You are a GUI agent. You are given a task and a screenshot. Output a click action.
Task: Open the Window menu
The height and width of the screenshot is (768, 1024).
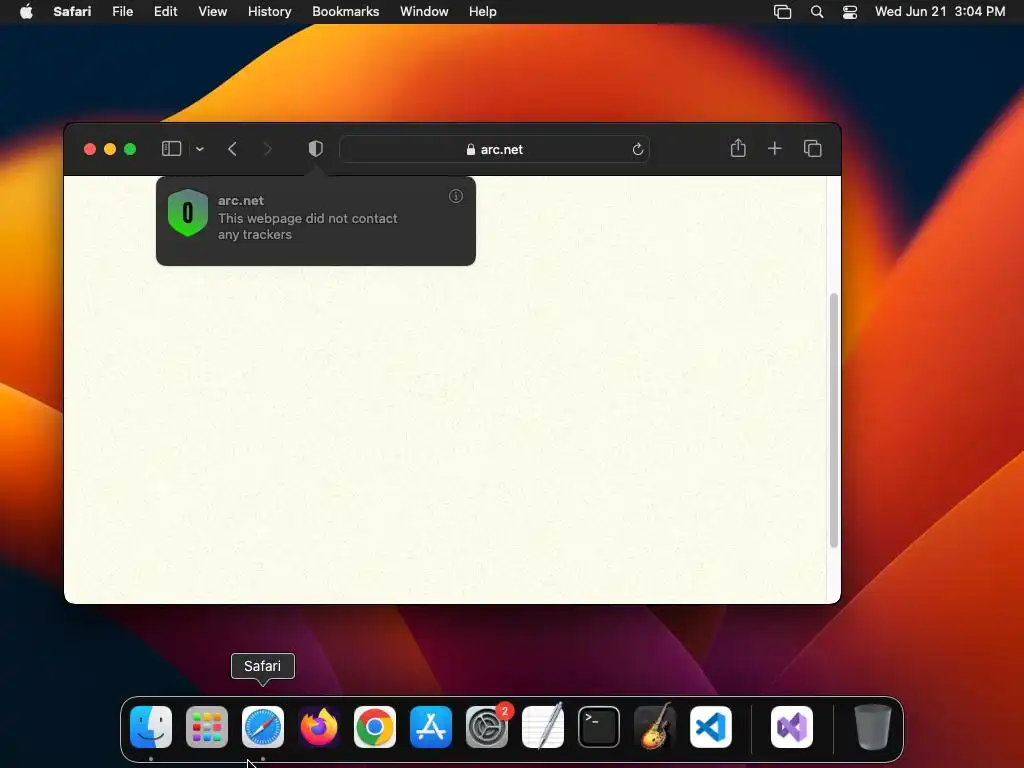tap(424, 12)
